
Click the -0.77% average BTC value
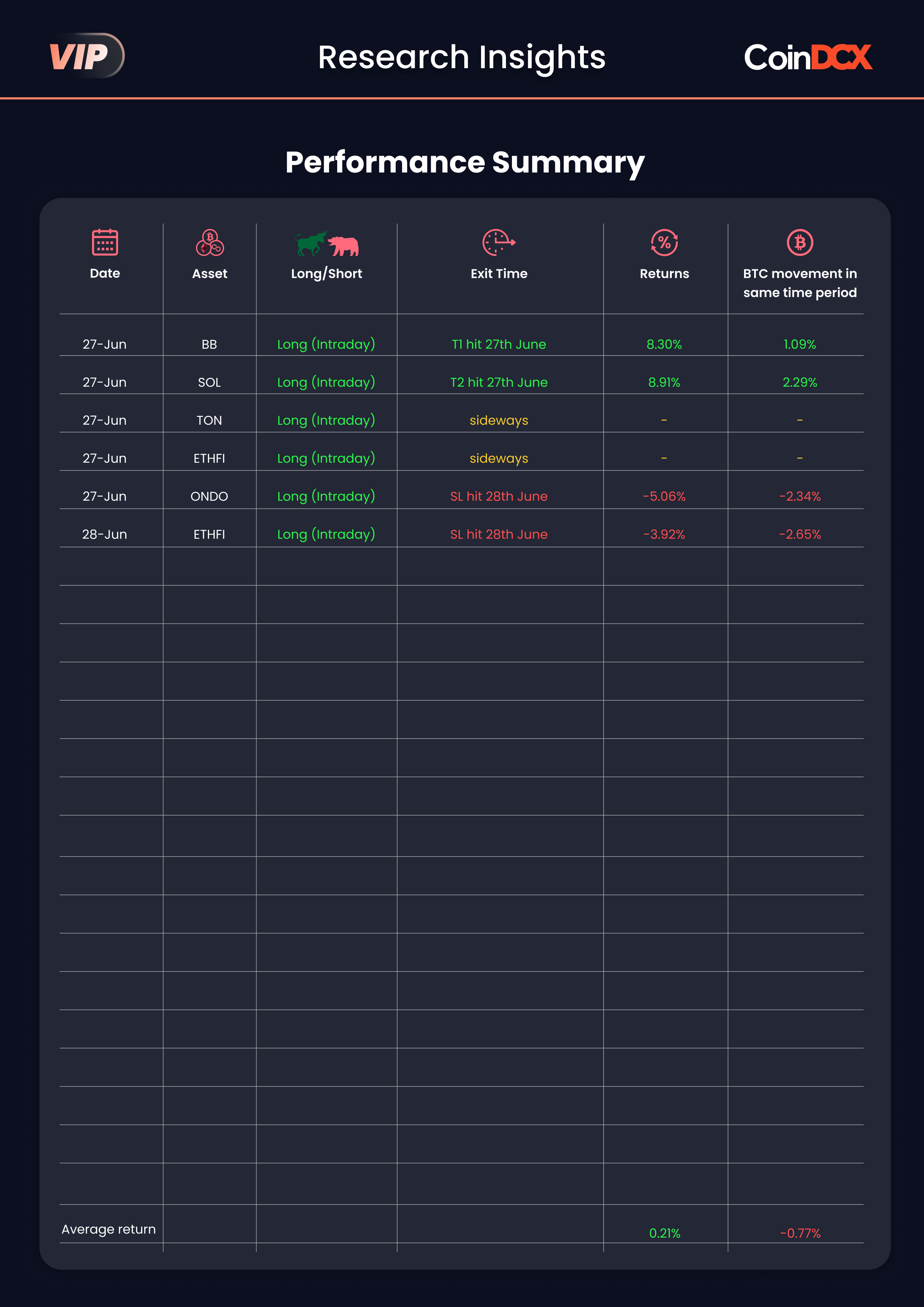tap(800, 1234)
